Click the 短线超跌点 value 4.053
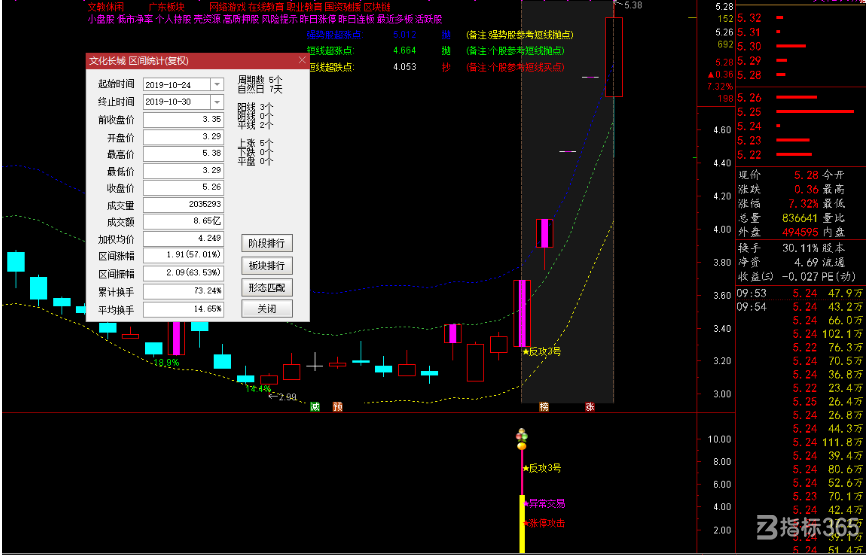The image size is (868, 555). 404,67
